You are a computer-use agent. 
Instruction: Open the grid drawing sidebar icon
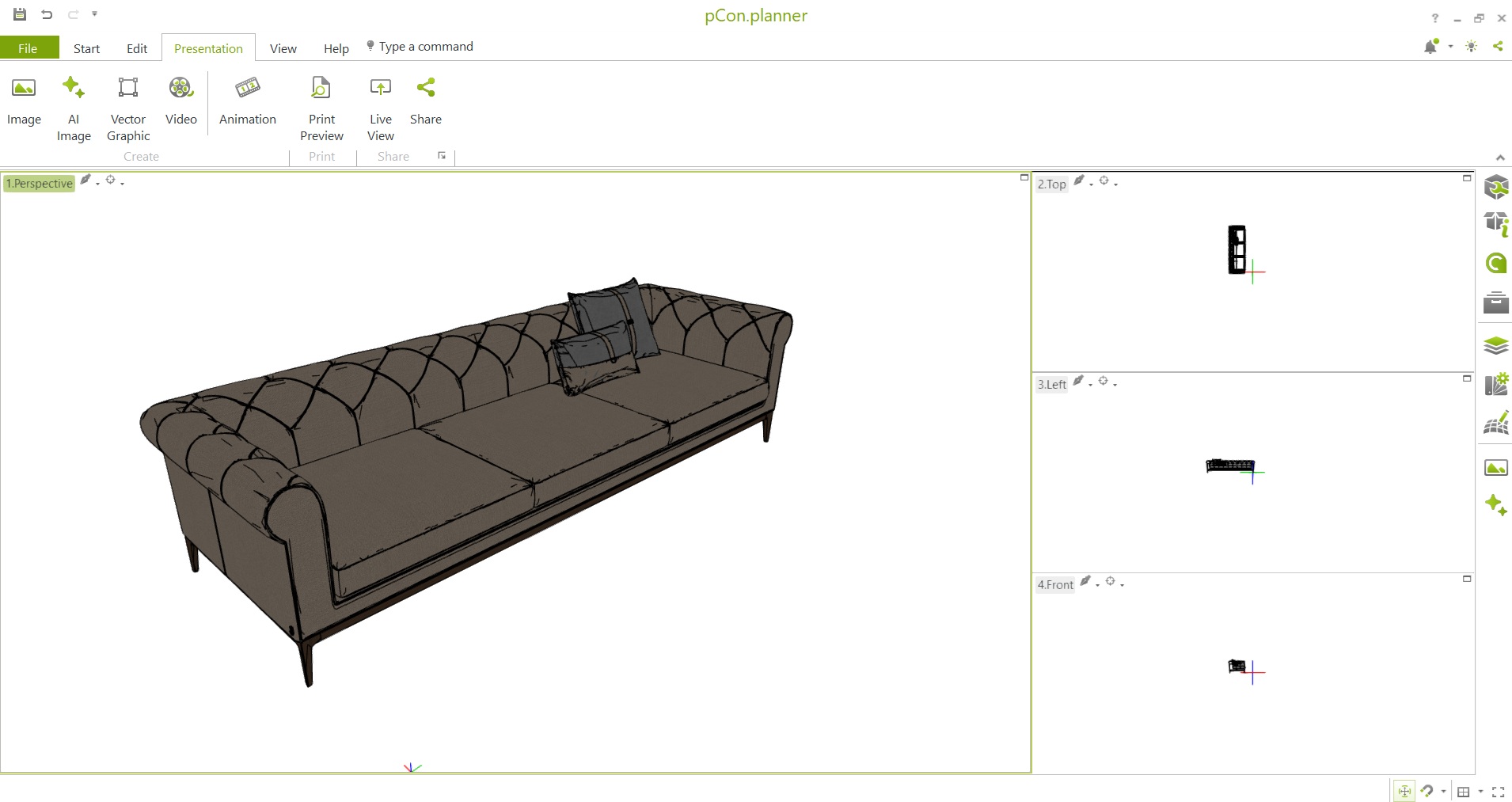(1495, 424)
